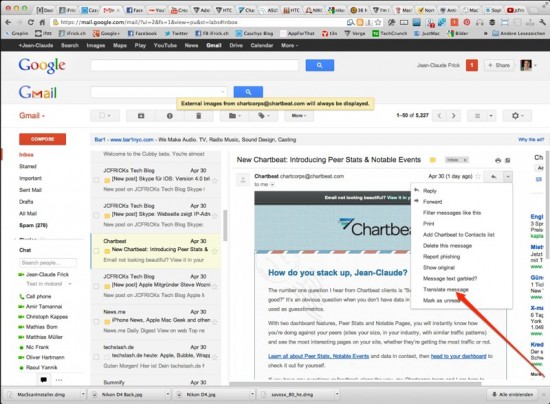Click the Share button
This screenshot has height=404, width=550.
[499, 65]
